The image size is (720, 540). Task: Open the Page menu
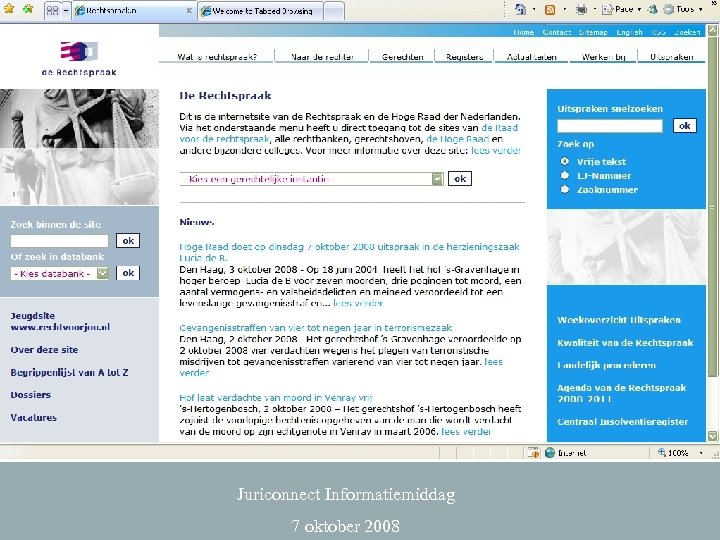(621, 9)
